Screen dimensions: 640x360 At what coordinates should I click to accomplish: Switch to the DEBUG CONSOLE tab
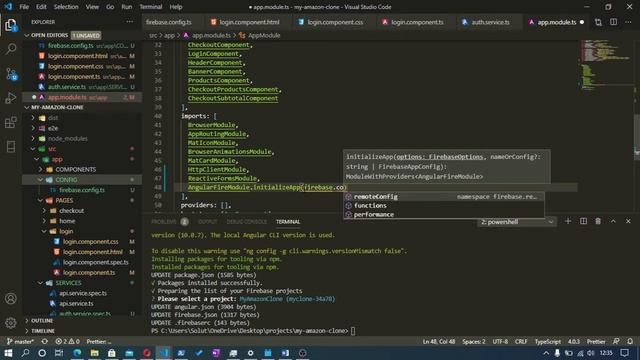(247, 222)
